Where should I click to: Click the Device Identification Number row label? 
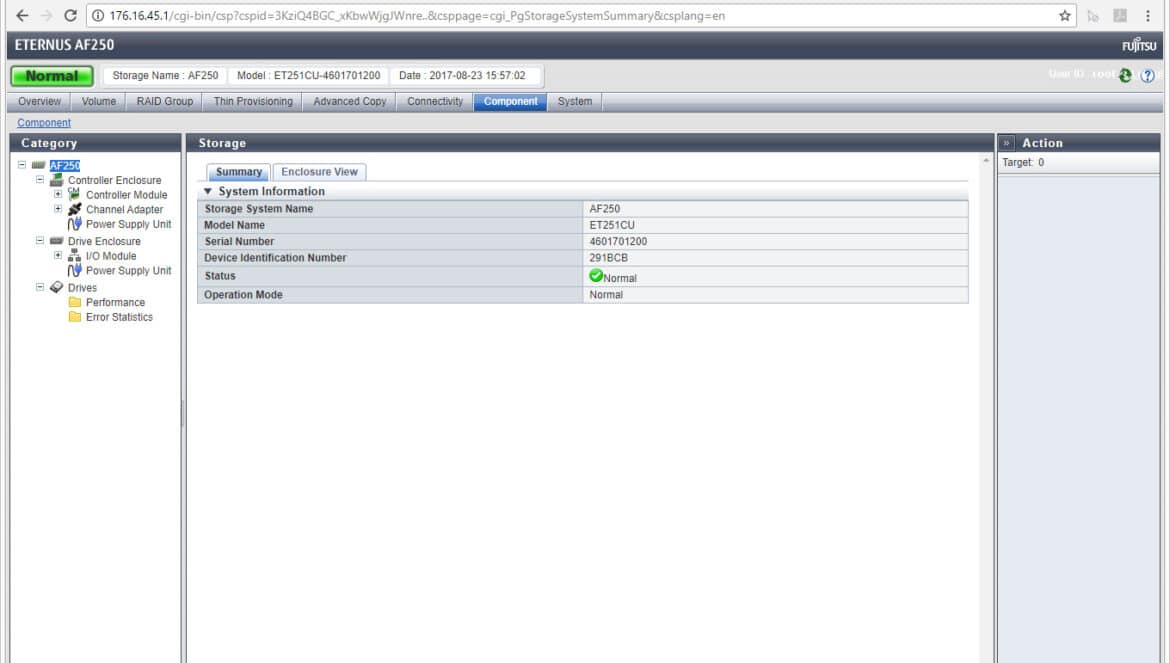pyautogui.click(x=275, y=258)
